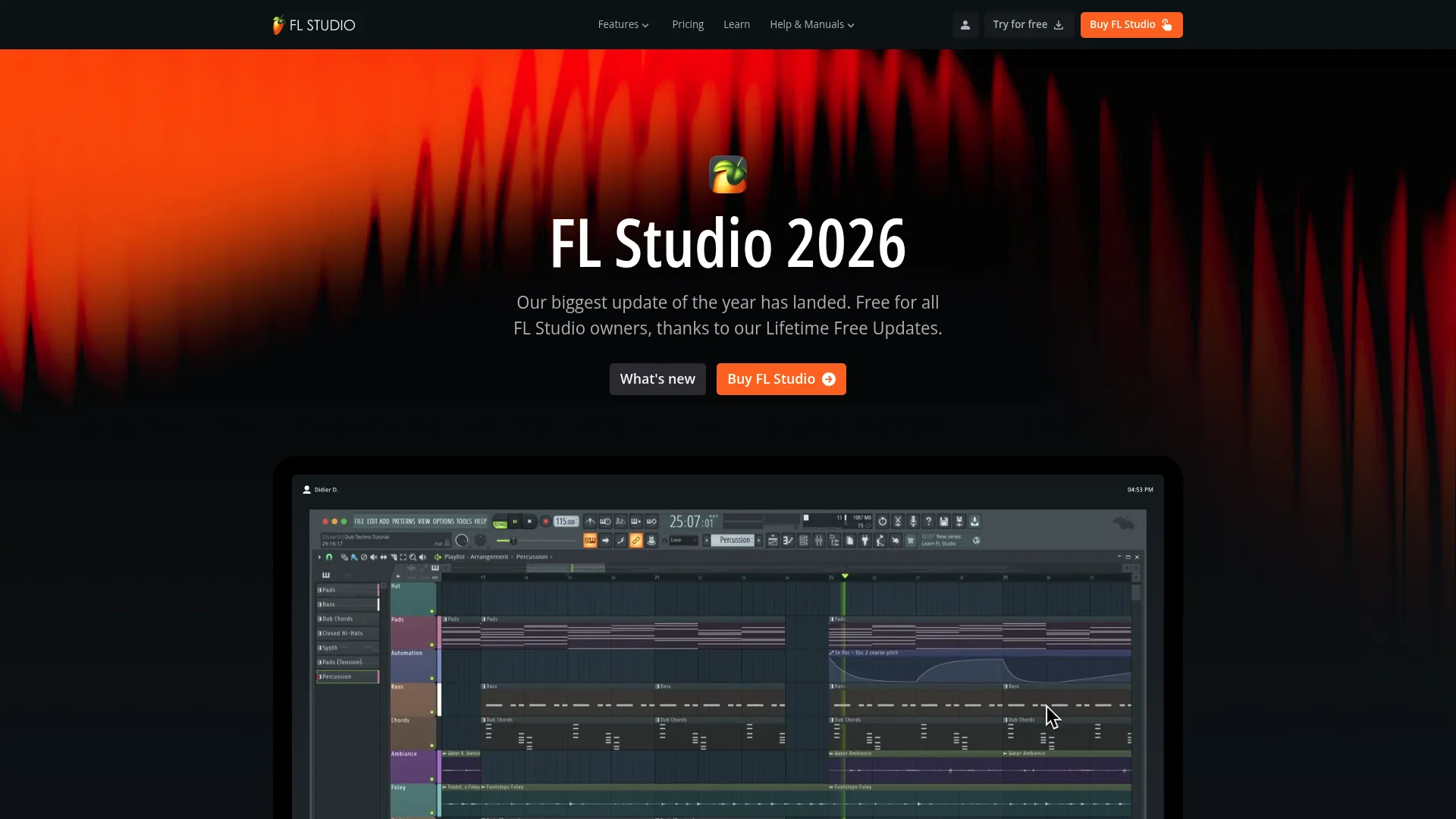The height and width of the screenshot is (819, 1456).
Task: Select the playlist Mute tool speaker icon
Action: point(374,557)
